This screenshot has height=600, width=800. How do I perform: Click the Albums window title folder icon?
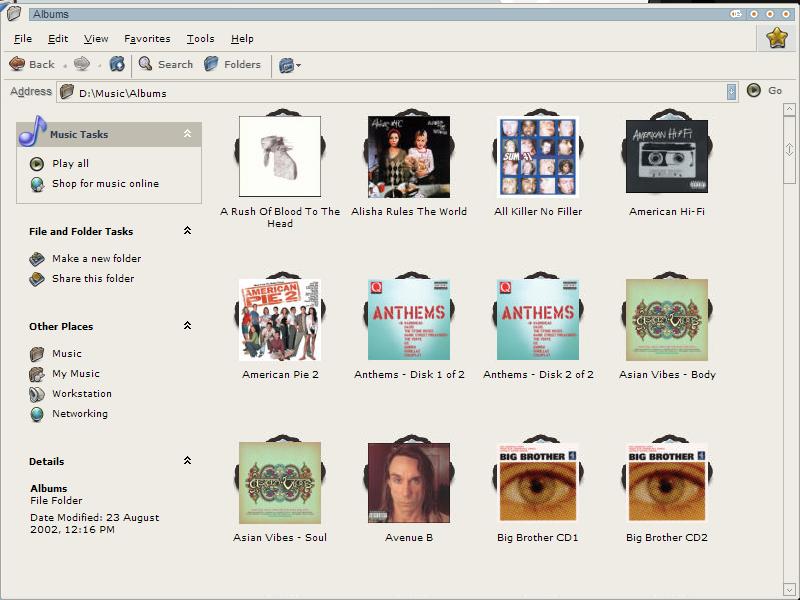pos(14,13)
